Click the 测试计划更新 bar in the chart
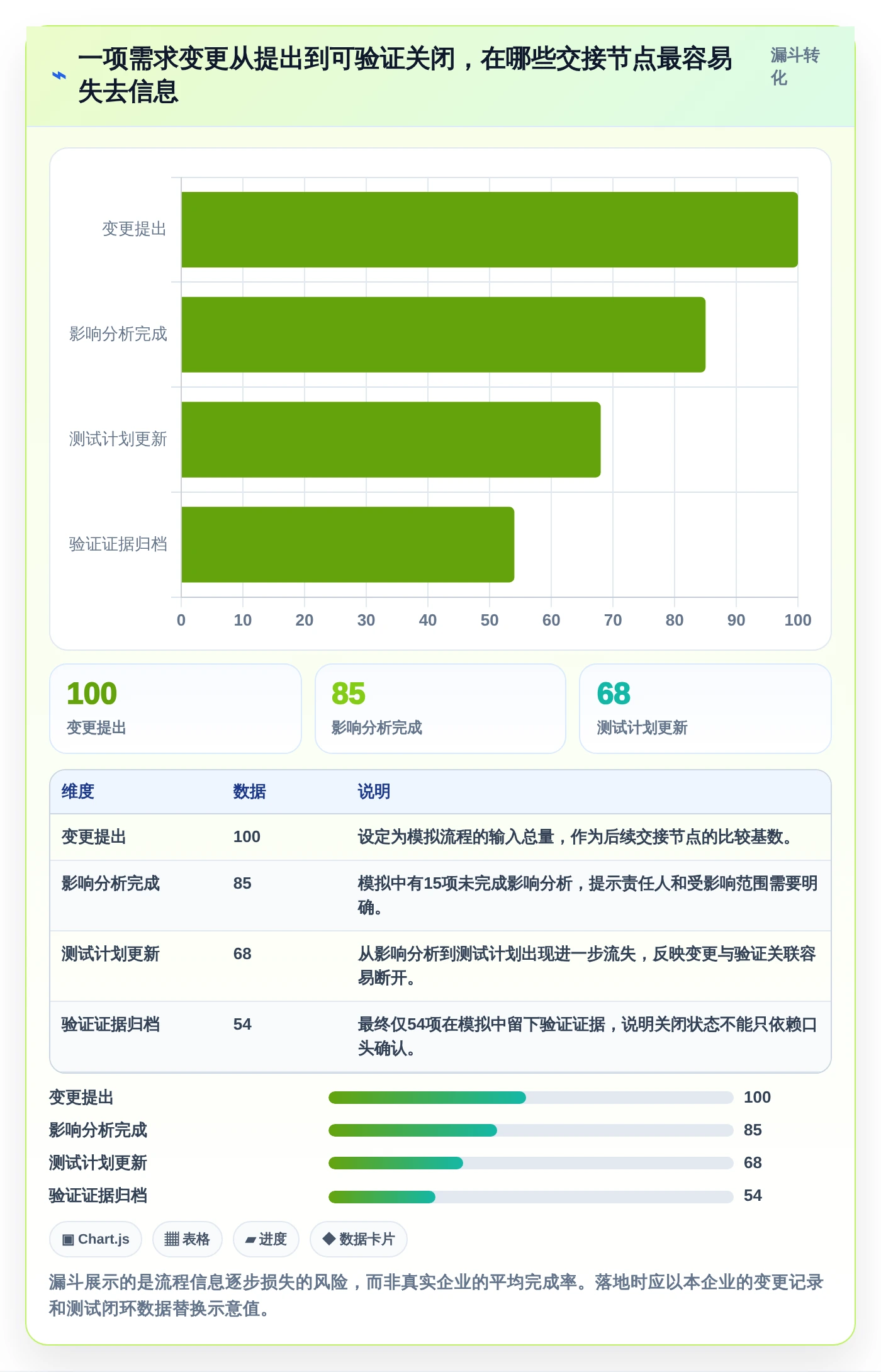The width and height of the screenshot is (881, 1372). click(x=391, y=440)
